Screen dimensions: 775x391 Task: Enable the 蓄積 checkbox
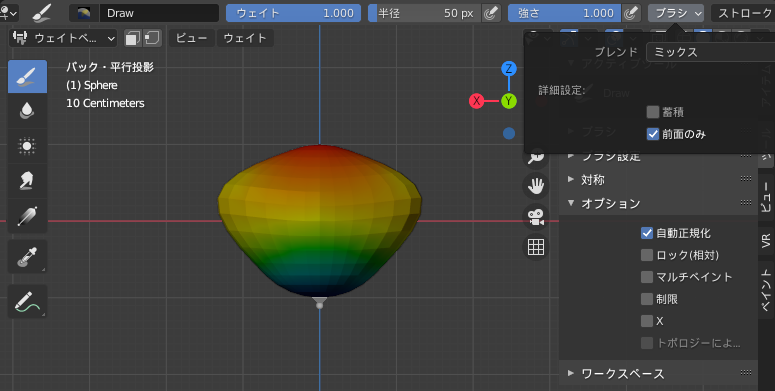coord(653,112)
